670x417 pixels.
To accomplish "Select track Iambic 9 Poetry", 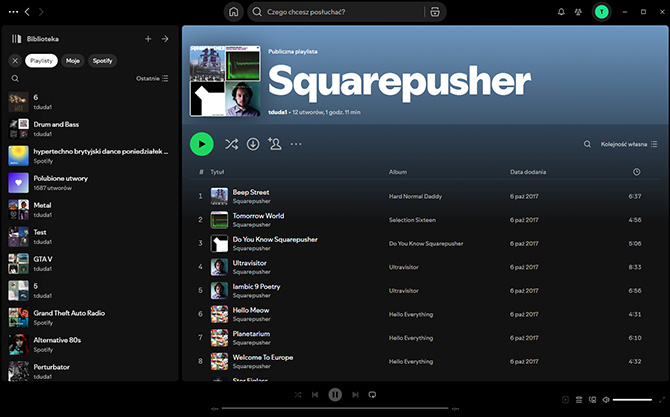I will [425, 291].
